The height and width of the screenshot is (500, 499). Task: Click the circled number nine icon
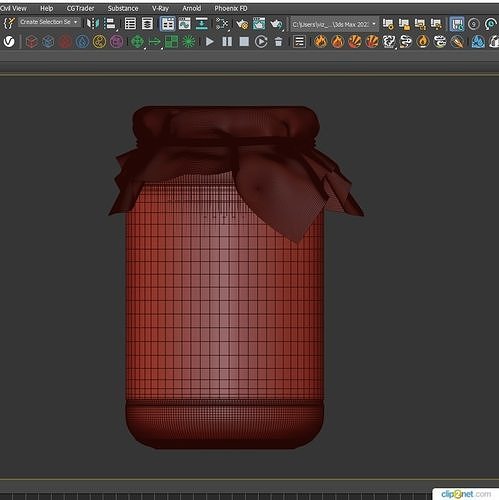pos(474,24)
